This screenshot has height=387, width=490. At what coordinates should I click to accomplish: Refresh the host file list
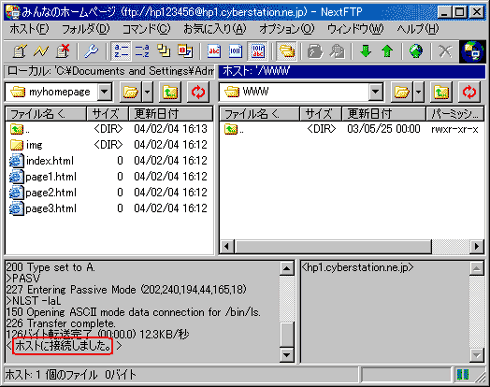tap(469, 92)
